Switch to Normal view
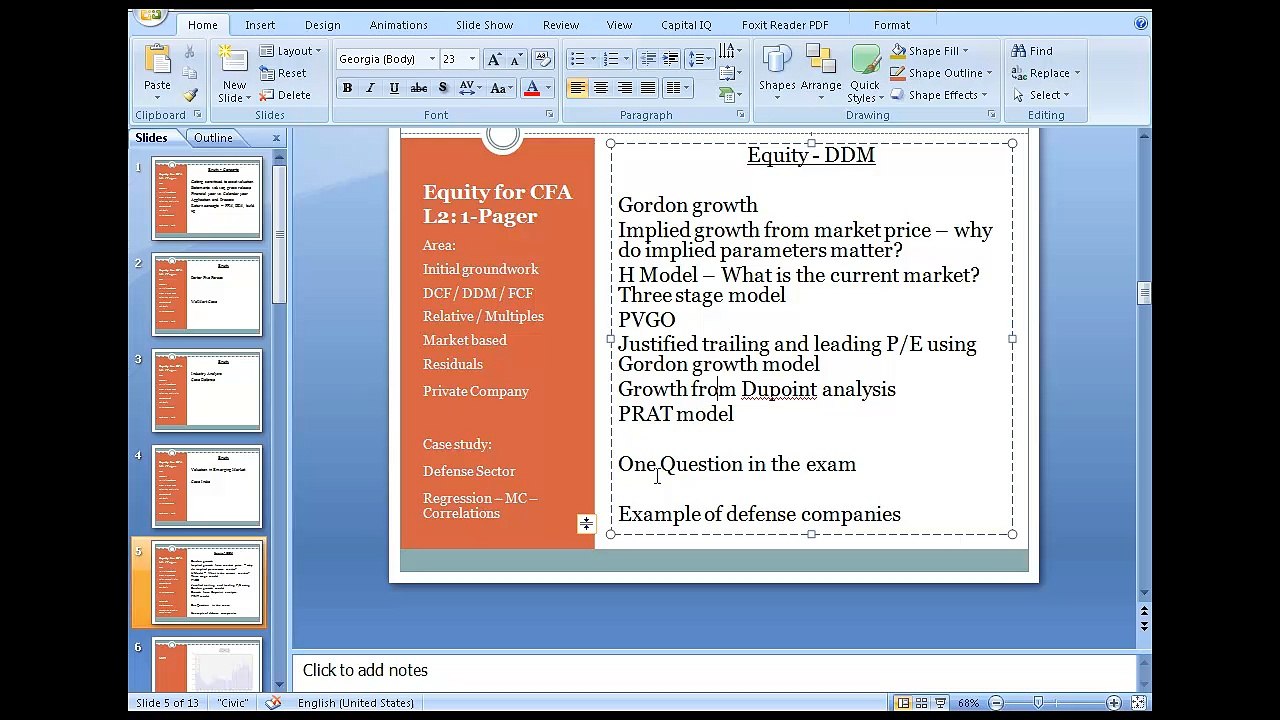 pyautogui.click(x=904, y=703)
